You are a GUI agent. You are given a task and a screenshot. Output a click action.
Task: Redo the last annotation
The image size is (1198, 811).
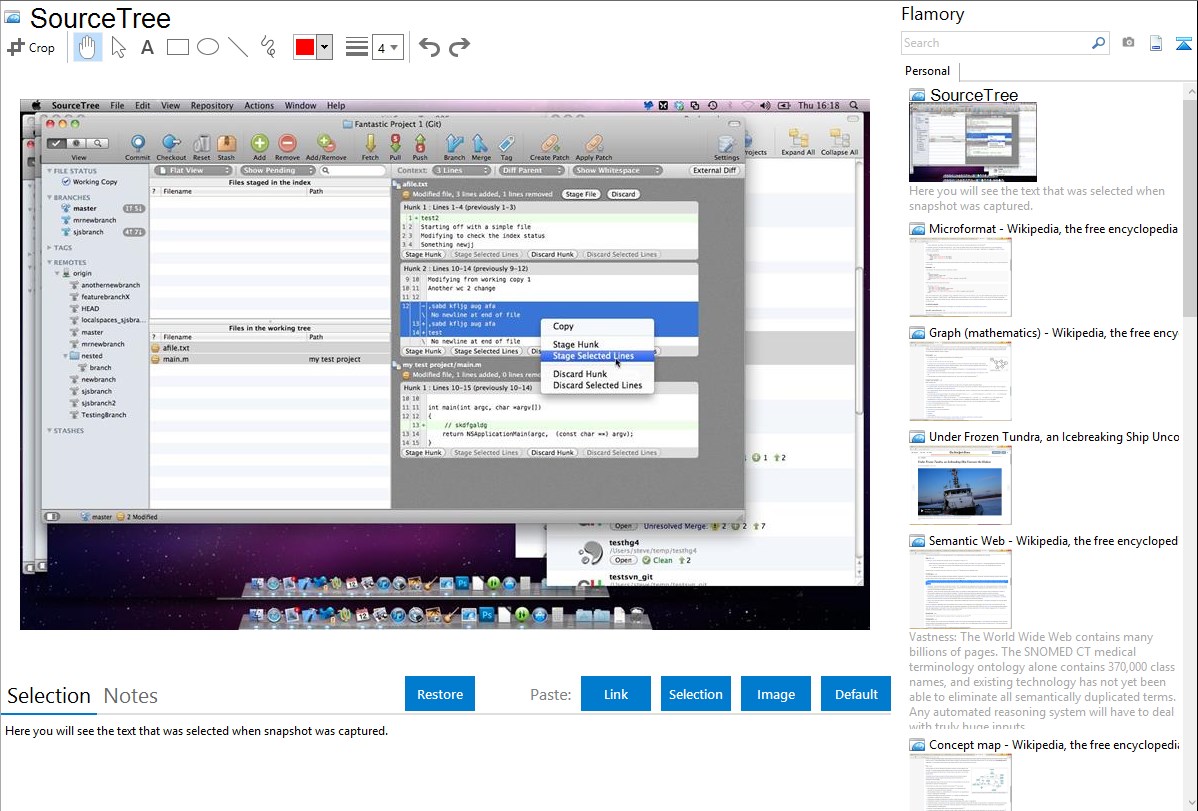click(x=459, y=47)
